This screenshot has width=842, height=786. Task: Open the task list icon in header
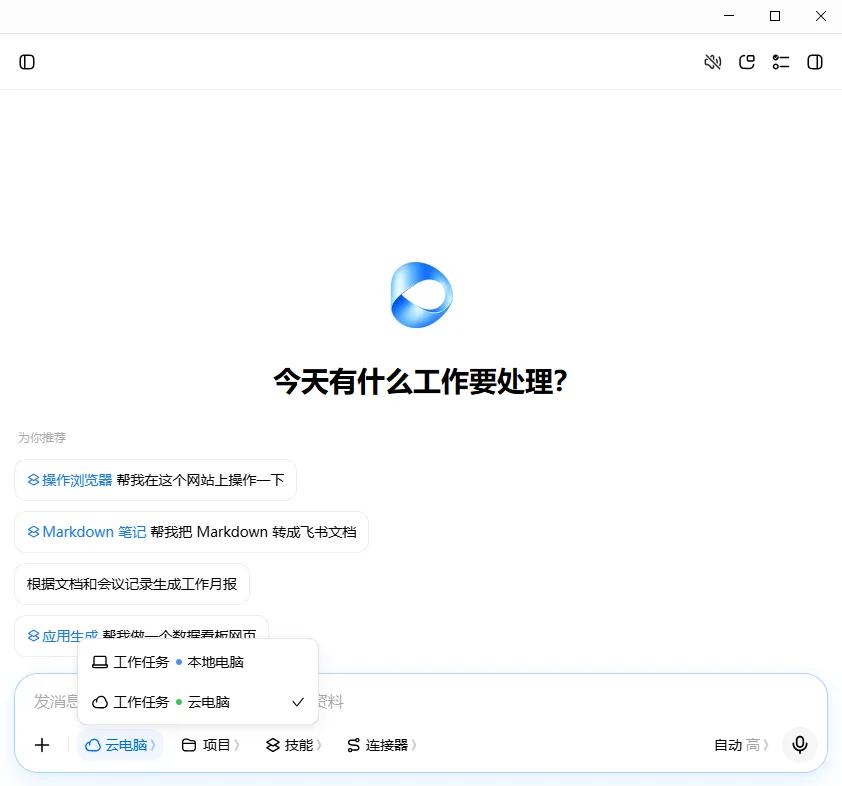pyautogui.click(x=781, y=62)
